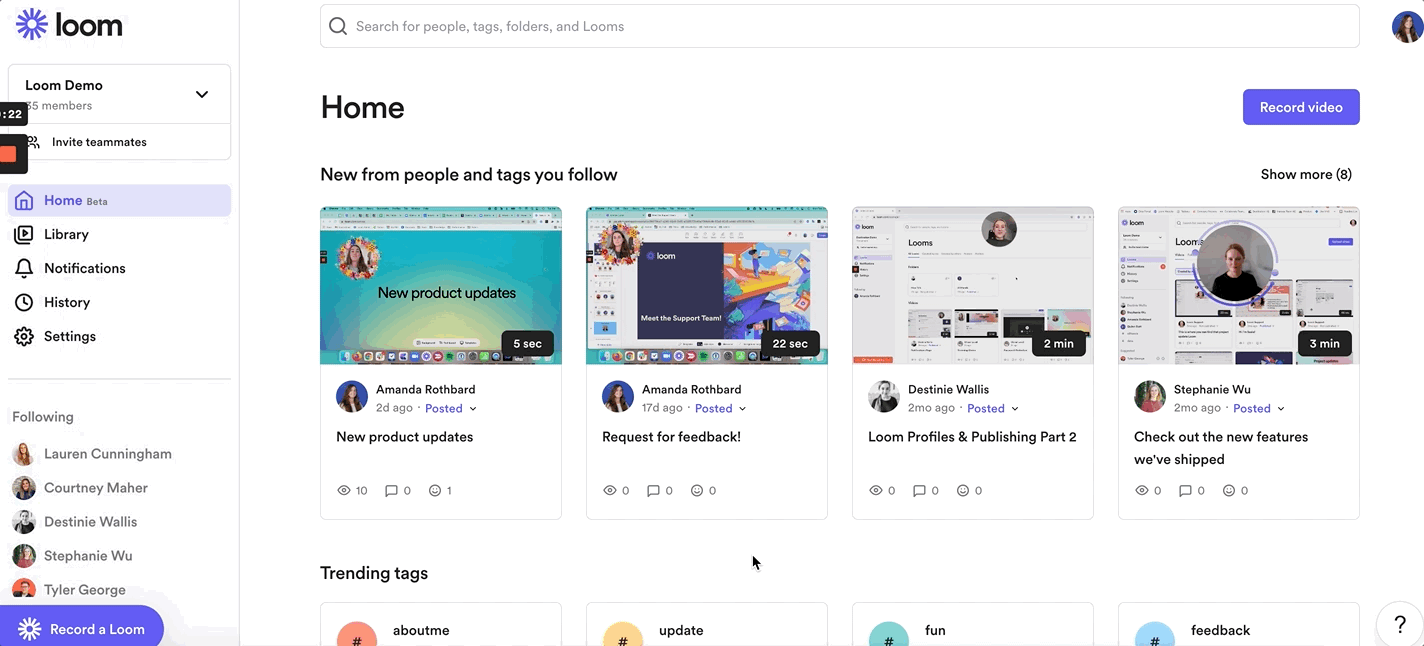Image resolution: width=1424 pixels, height=646 pixels.
Task: Click emoji reaction icon on New product updates
Action: 435,491
